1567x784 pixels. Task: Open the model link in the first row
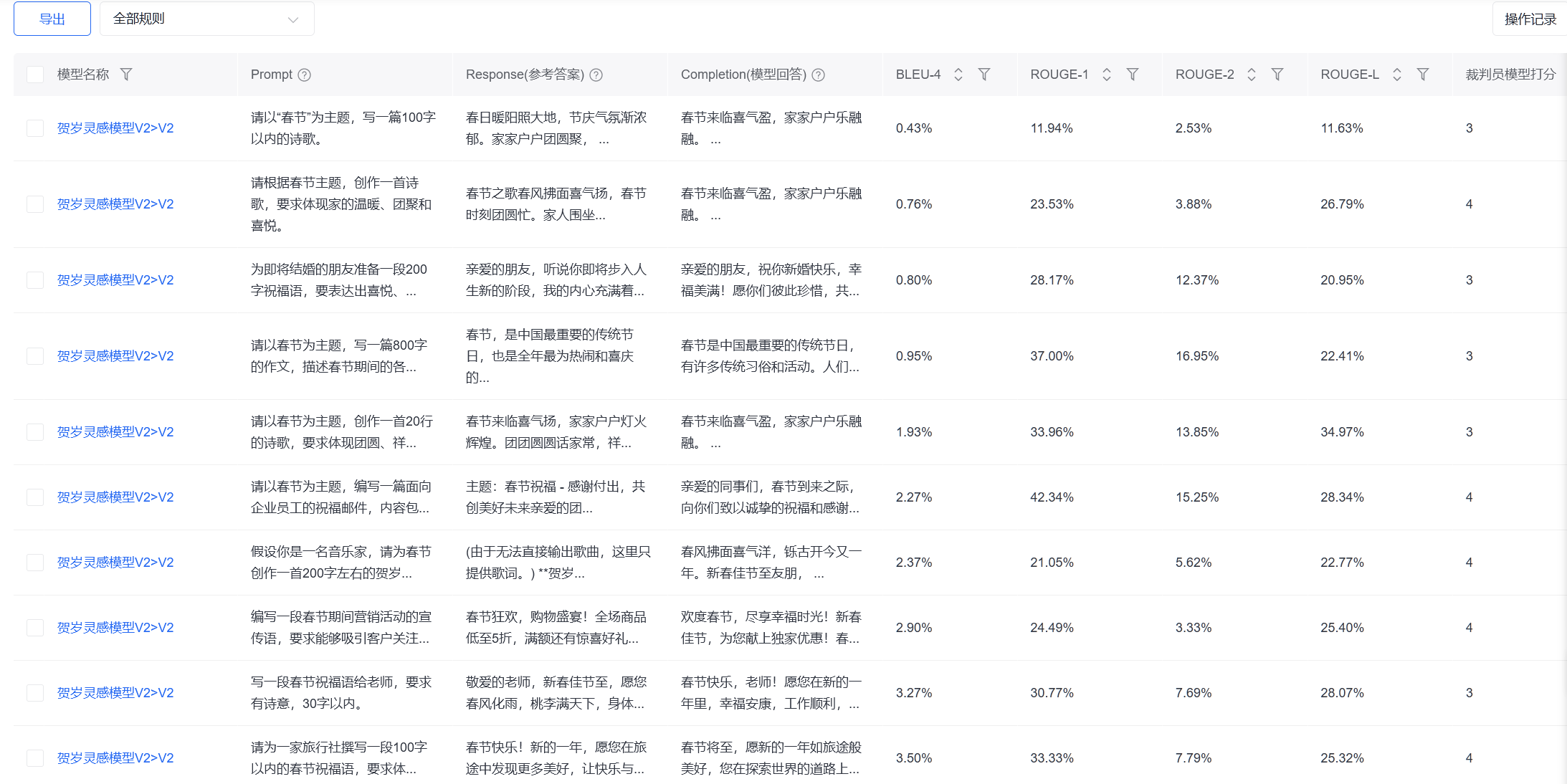click(115, 128)
